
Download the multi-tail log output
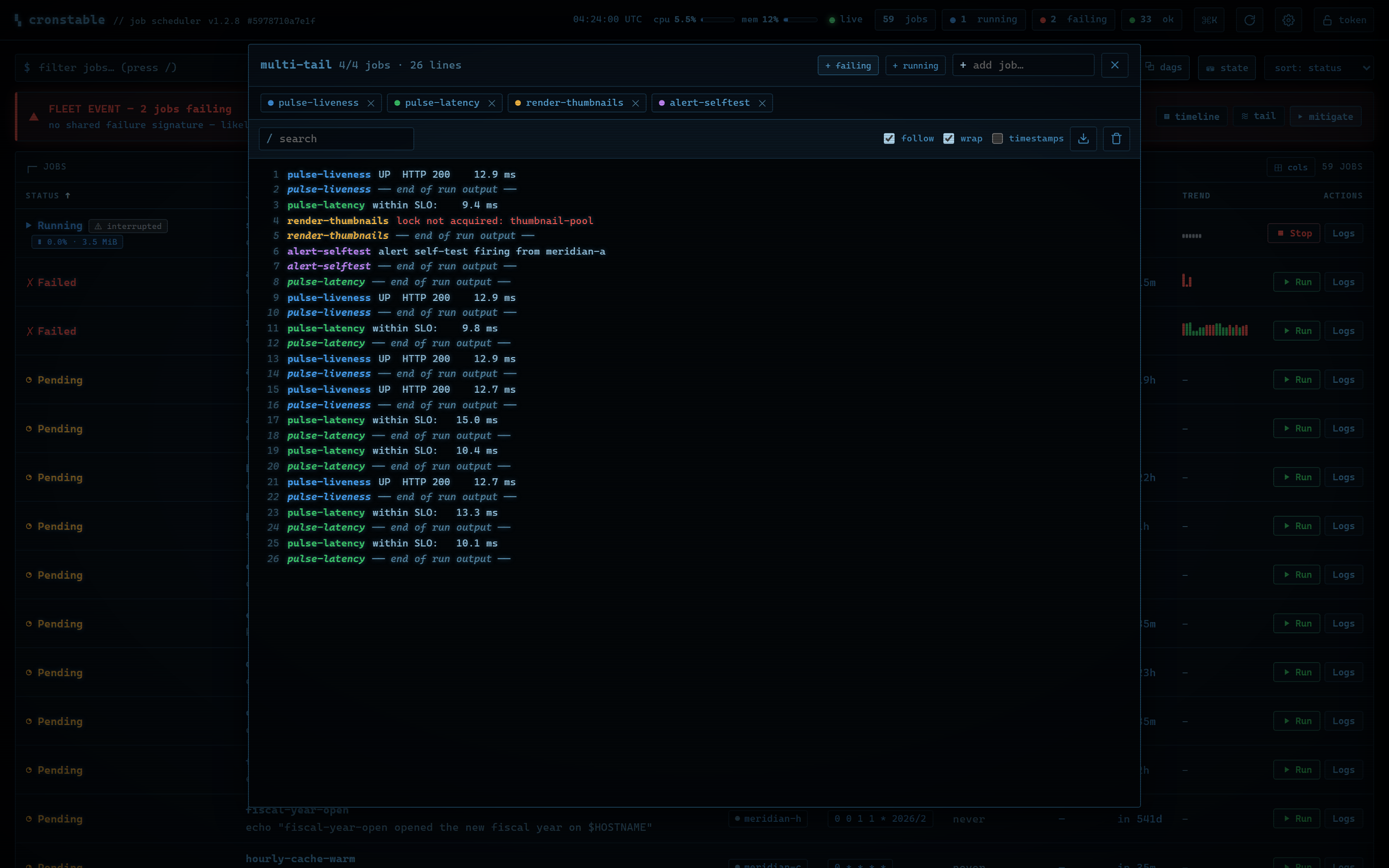tap(1083, 138)
